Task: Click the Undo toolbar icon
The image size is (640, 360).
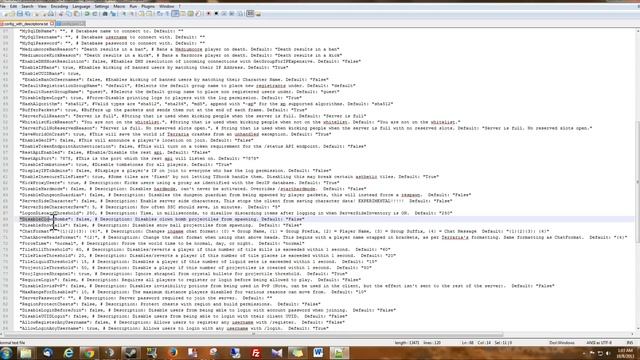Action: (x=87, y=14)
